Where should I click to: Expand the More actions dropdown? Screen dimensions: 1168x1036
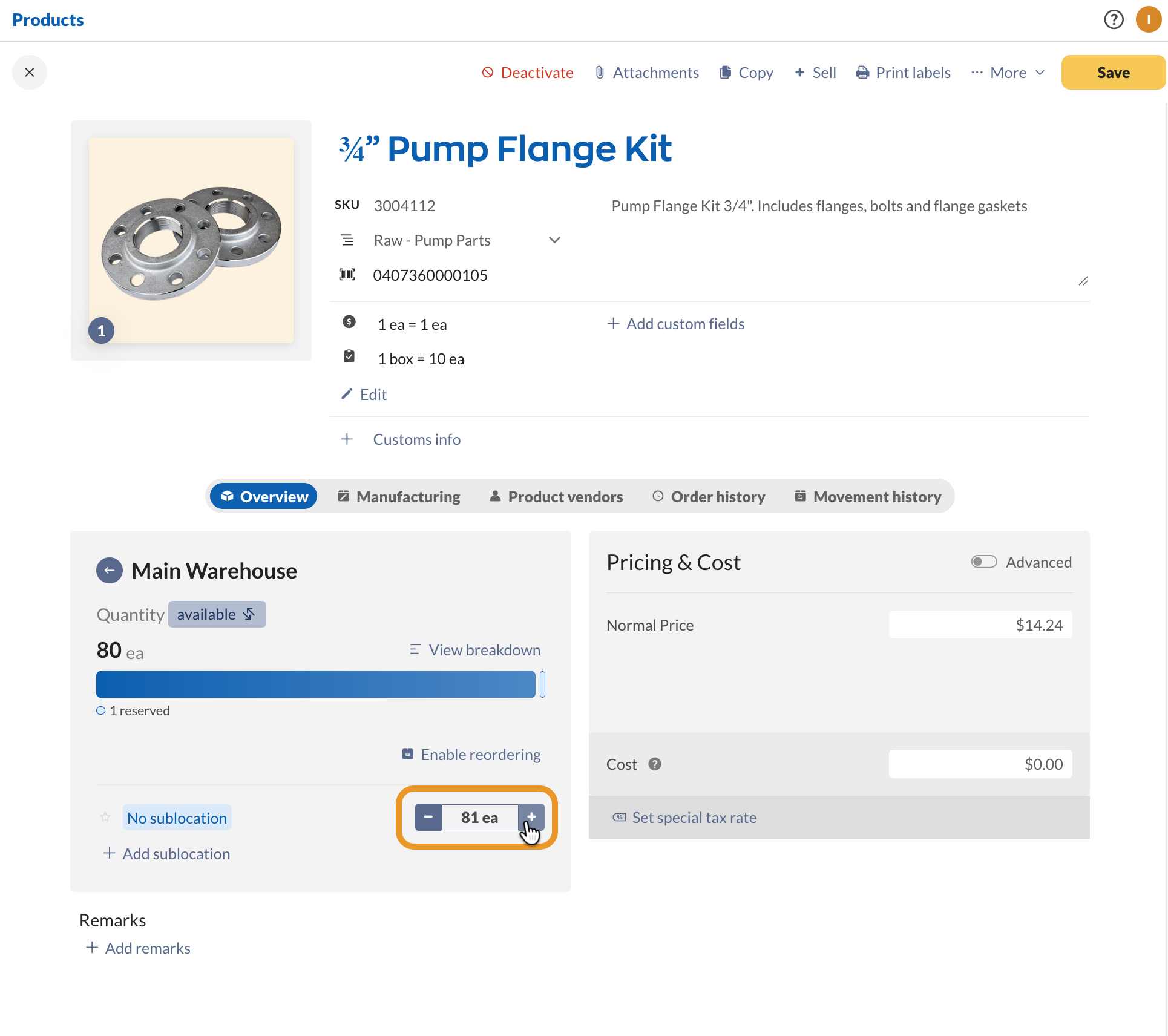[1008, 73]
